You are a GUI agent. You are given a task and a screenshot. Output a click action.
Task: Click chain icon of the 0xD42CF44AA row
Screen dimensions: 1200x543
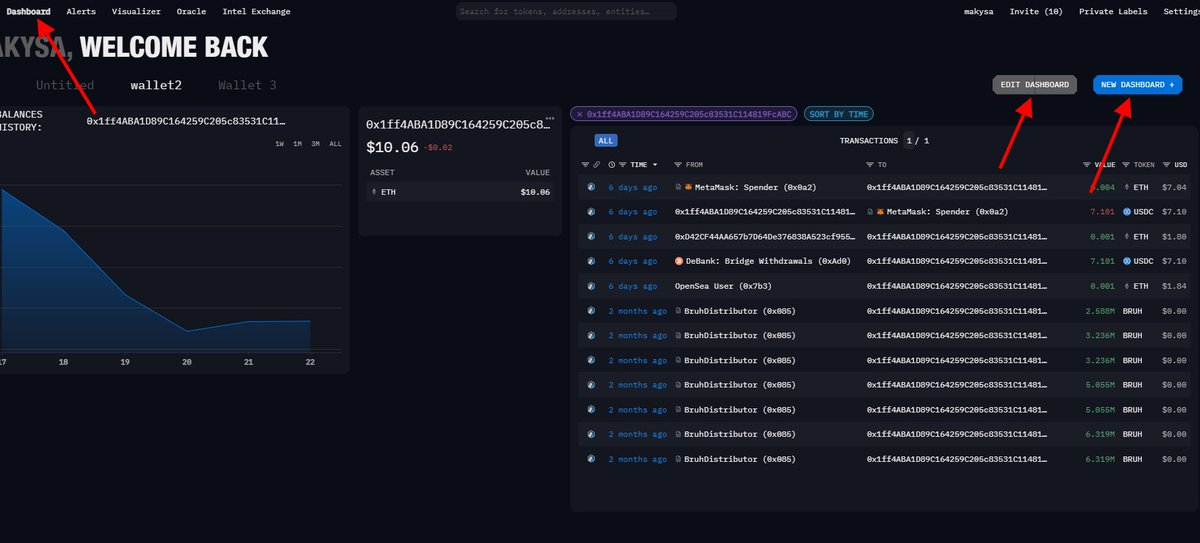point(590,237)
